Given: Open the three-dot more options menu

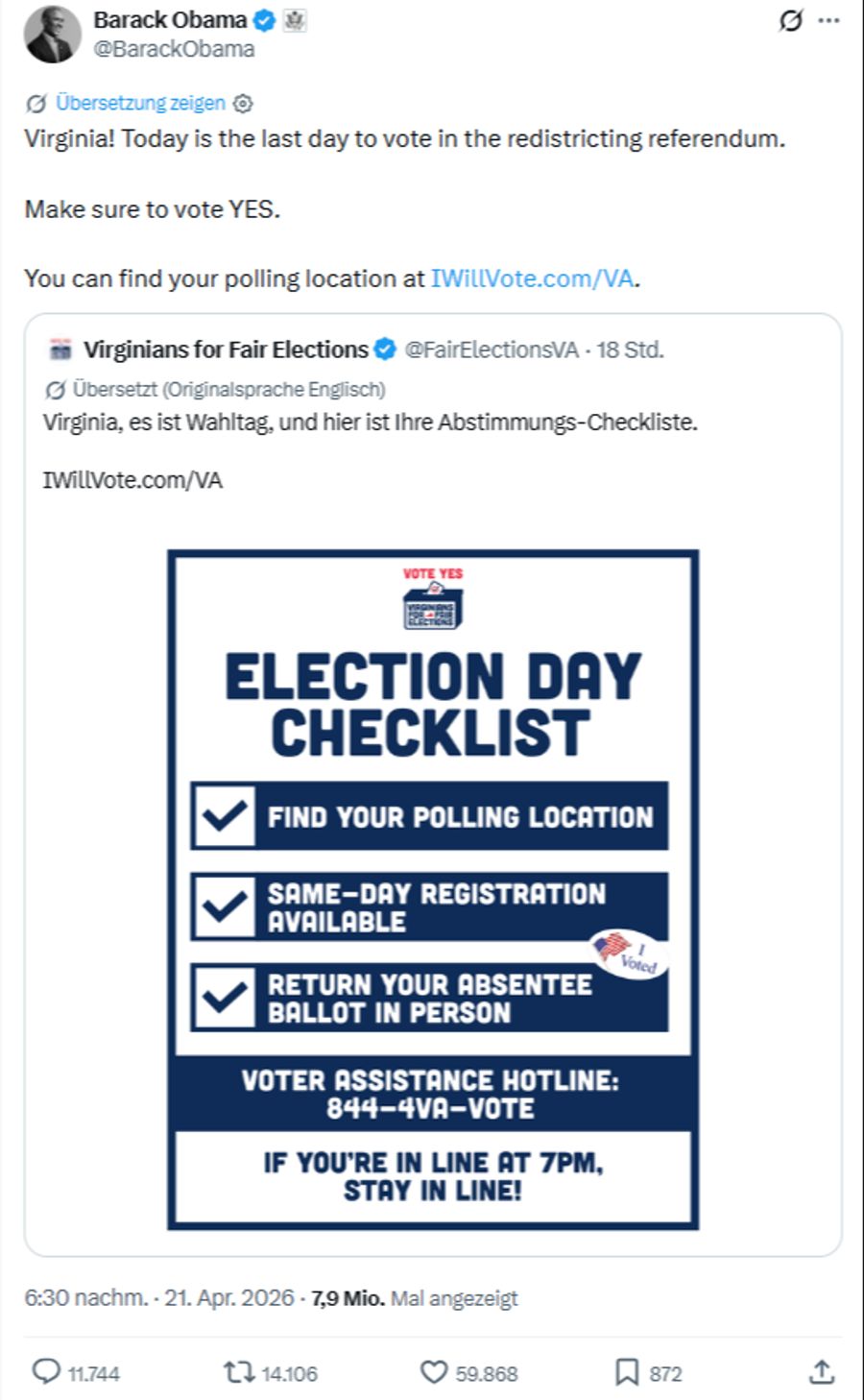Looking at the screenshot, I should (x=829, y=20).
